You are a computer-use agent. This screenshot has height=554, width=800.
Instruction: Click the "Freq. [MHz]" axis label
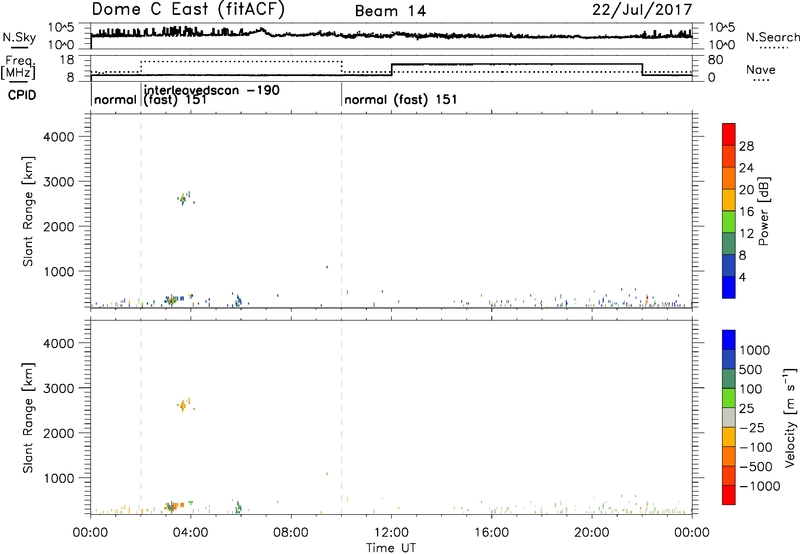pyautogui.click(x=20, y=67)
